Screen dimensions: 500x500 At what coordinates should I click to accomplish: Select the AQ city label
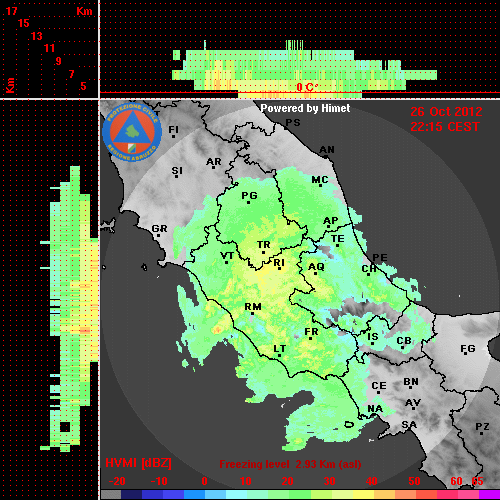click(316, 267)
